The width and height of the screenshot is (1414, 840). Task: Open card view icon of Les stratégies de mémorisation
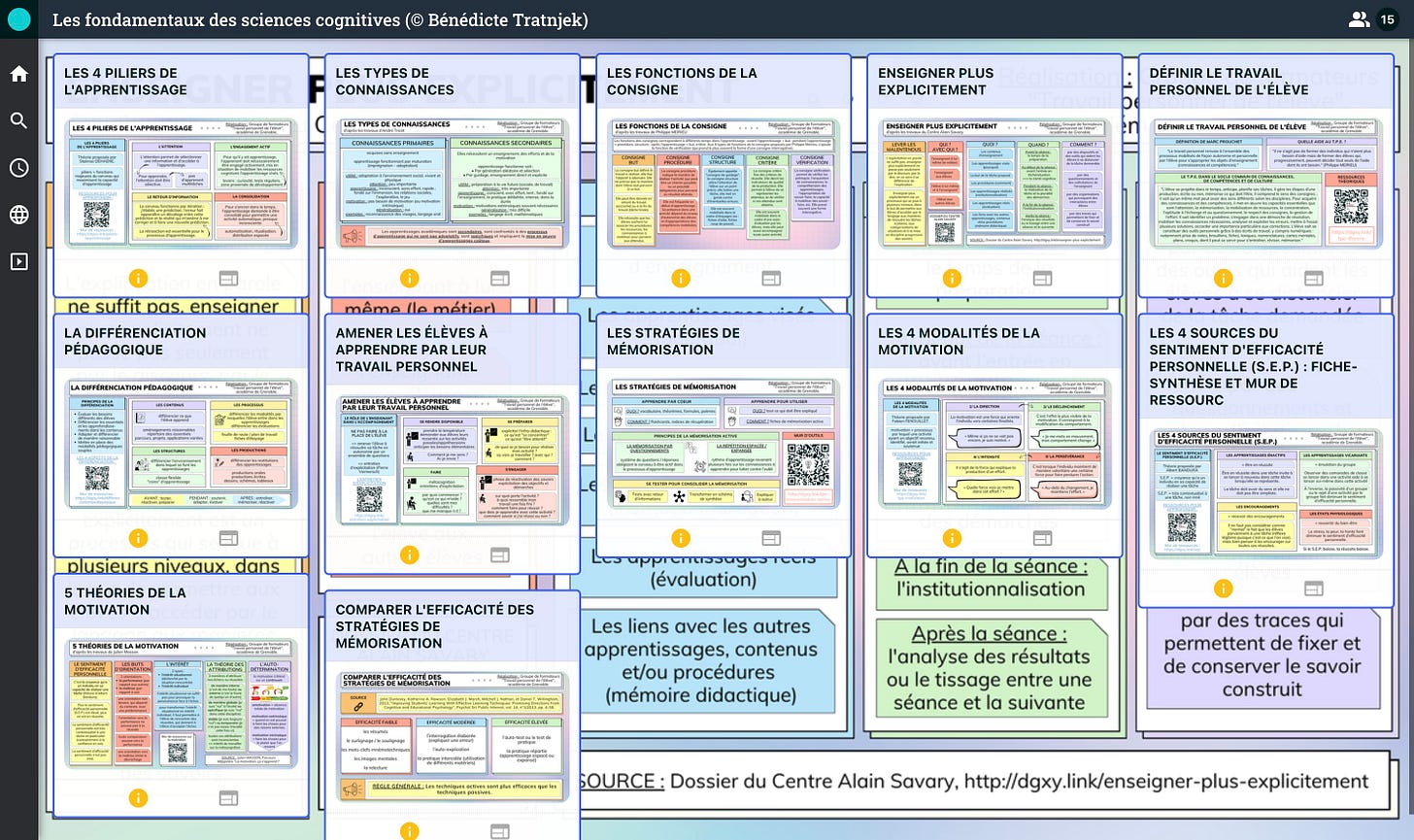(x=771, y=538)
